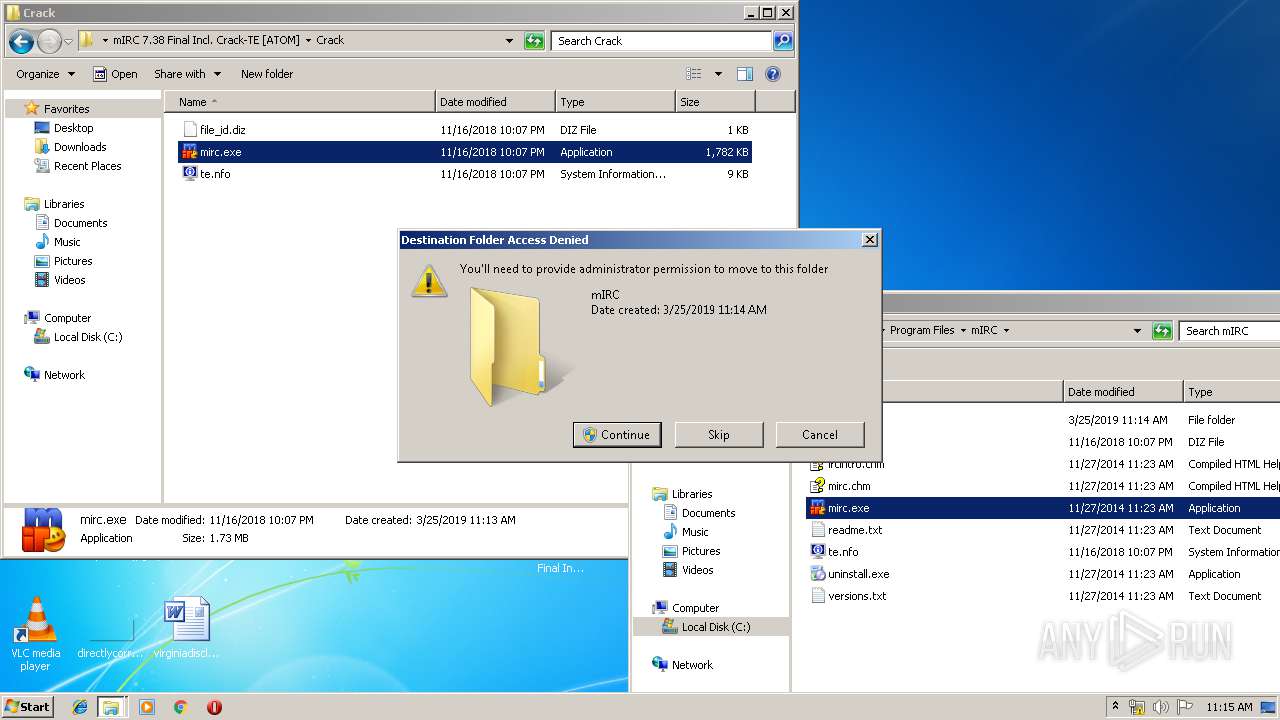Sort by Date modified in Crack window

pos(495,102)
